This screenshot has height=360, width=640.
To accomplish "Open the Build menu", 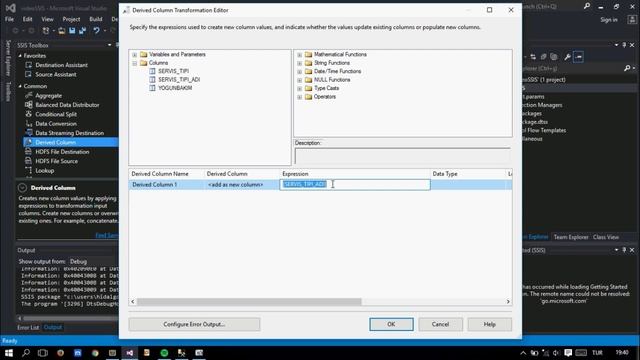I will point(96,19).
